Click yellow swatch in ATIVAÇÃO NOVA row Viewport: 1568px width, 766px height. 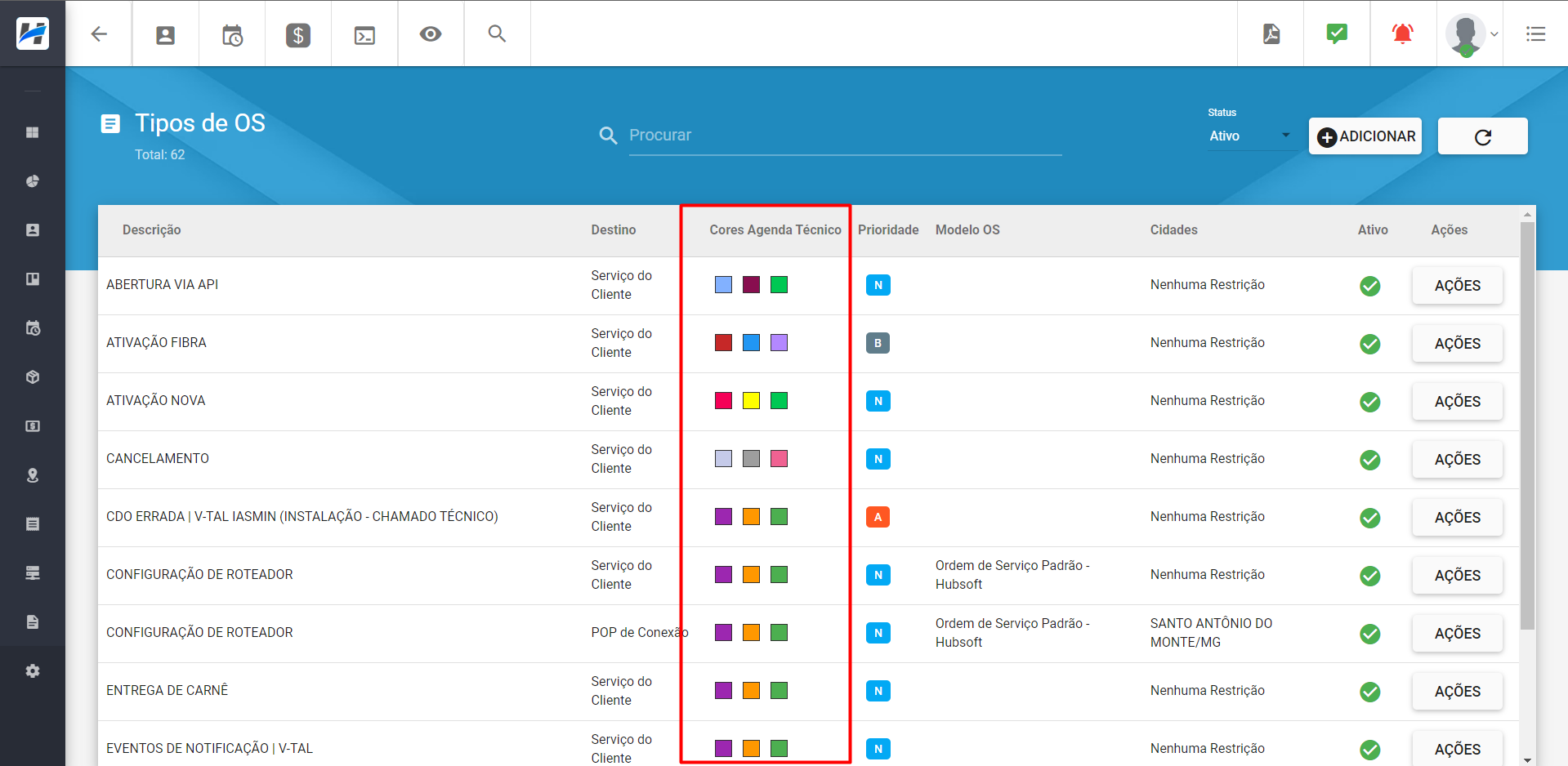pyautogui.click(x=751, y=400)
